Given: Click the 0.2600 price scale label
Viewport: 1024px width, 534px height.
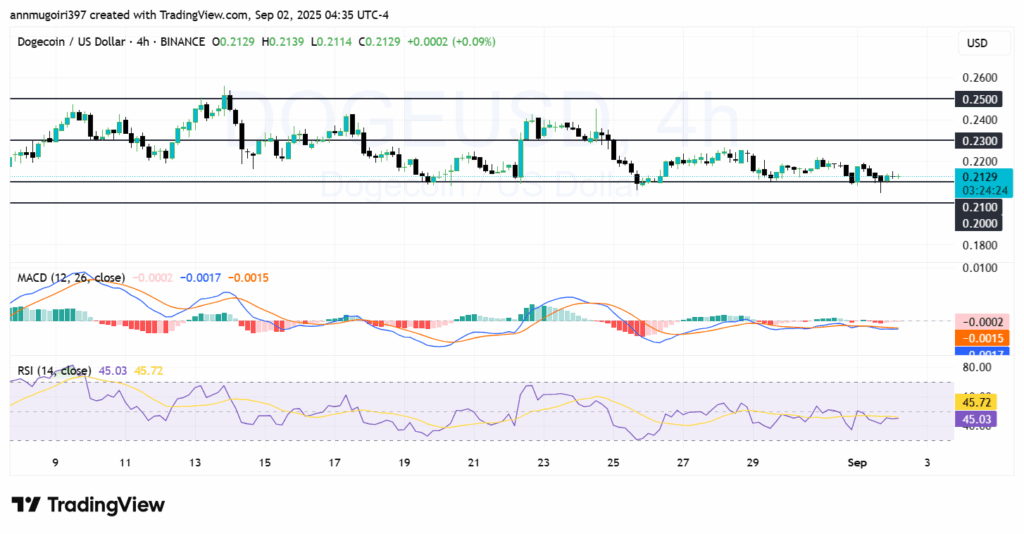Looking at the screenshot, I should 980,78.
